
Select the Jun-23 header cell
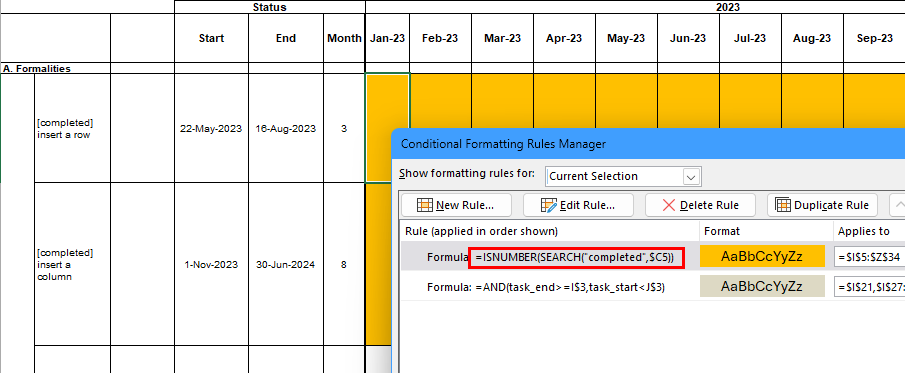pyautogui.click(x=688, y=38)
